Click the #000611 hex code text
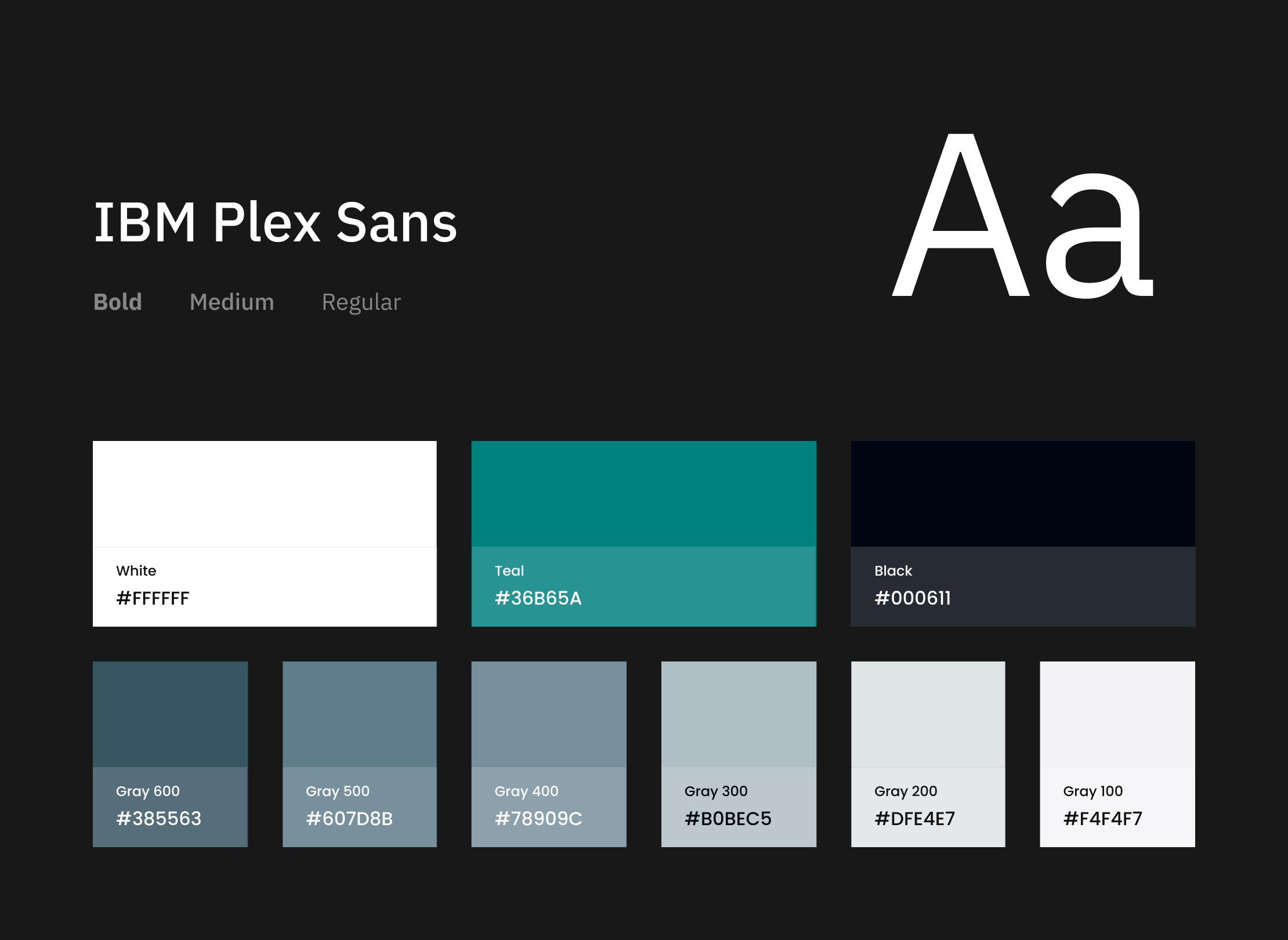This screenshot has height=940, width=1288. [x=913, y=598]
